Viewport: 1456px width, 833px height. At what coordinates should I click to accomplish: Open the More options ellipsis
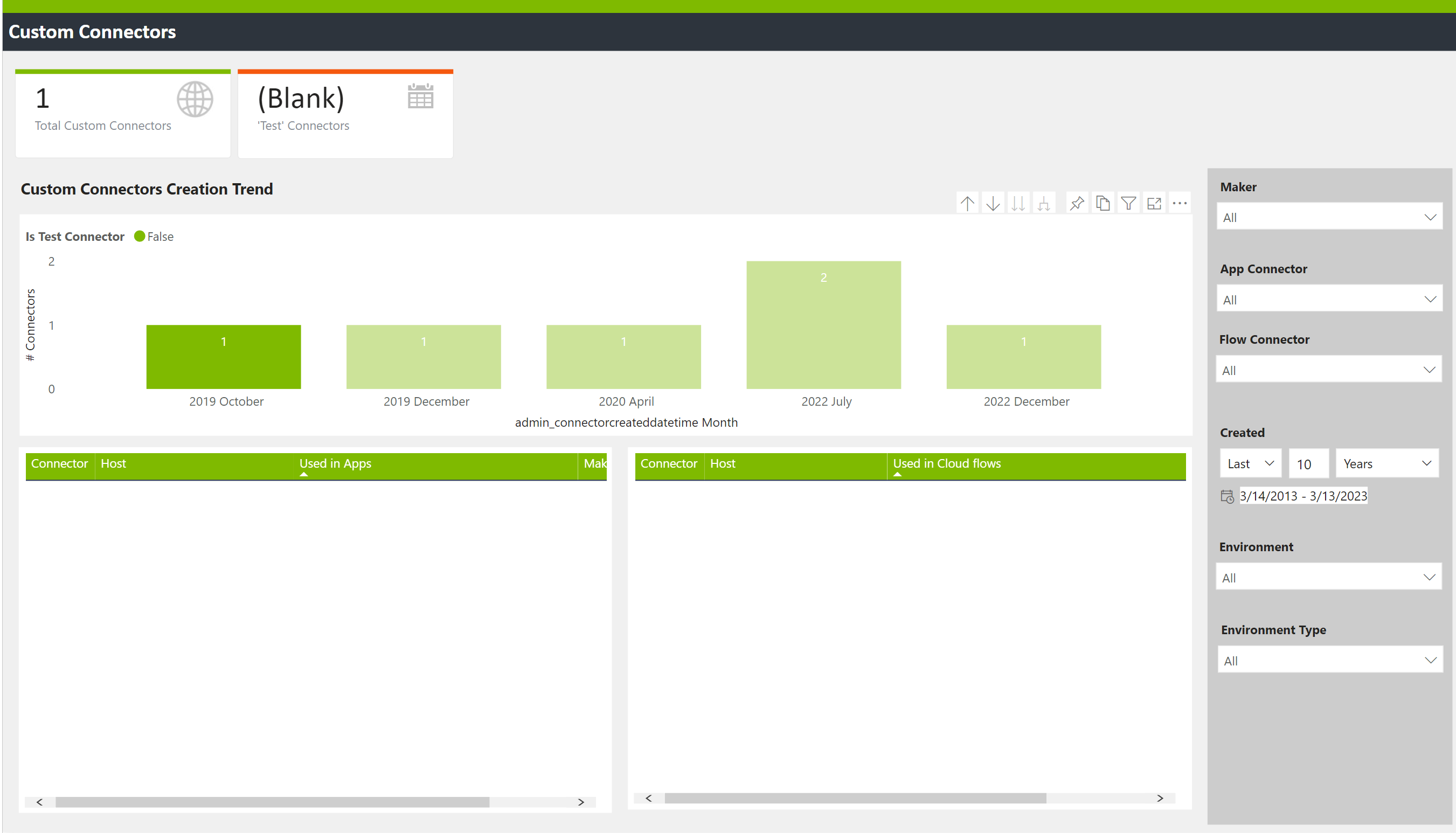1180,204
